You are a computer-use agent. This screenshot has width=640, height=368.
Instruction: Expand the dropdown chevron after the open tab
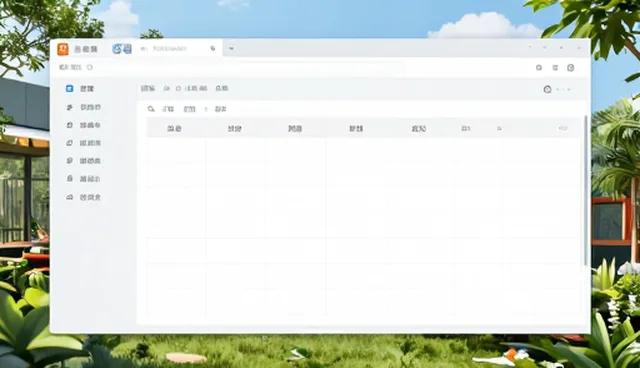pyautogui.click(x=231, y=49)
